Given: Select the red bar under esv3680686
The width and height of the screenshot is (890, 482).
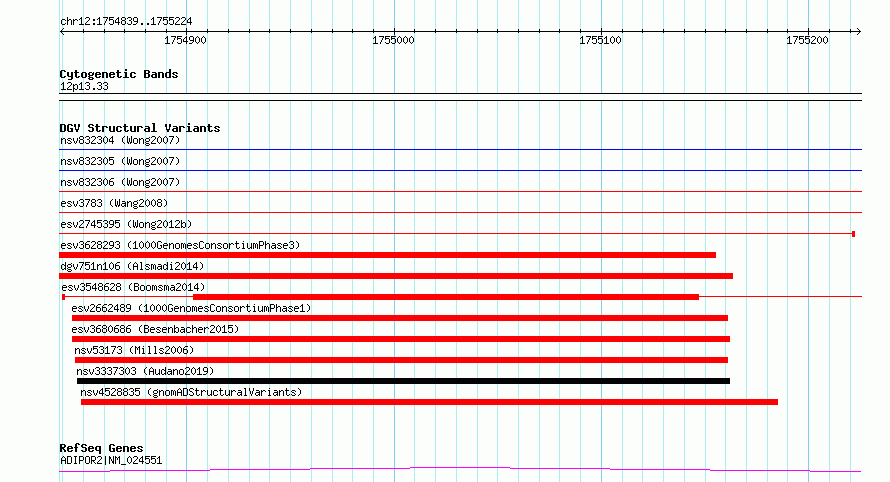Looking at the screenshot, I should [x=401, y=339].
